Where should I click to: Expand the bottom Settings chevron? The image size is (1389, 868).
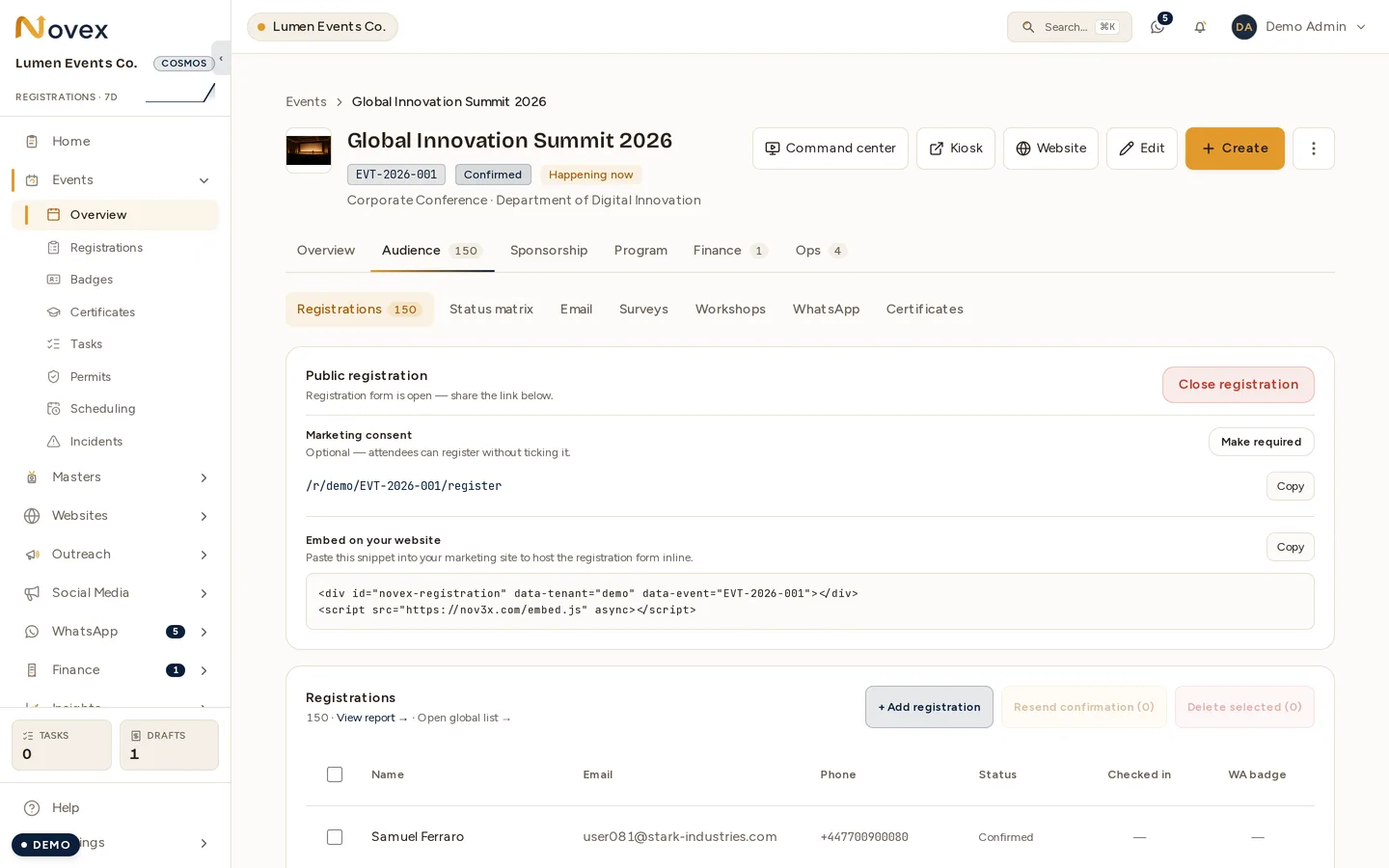pos(204,843)
